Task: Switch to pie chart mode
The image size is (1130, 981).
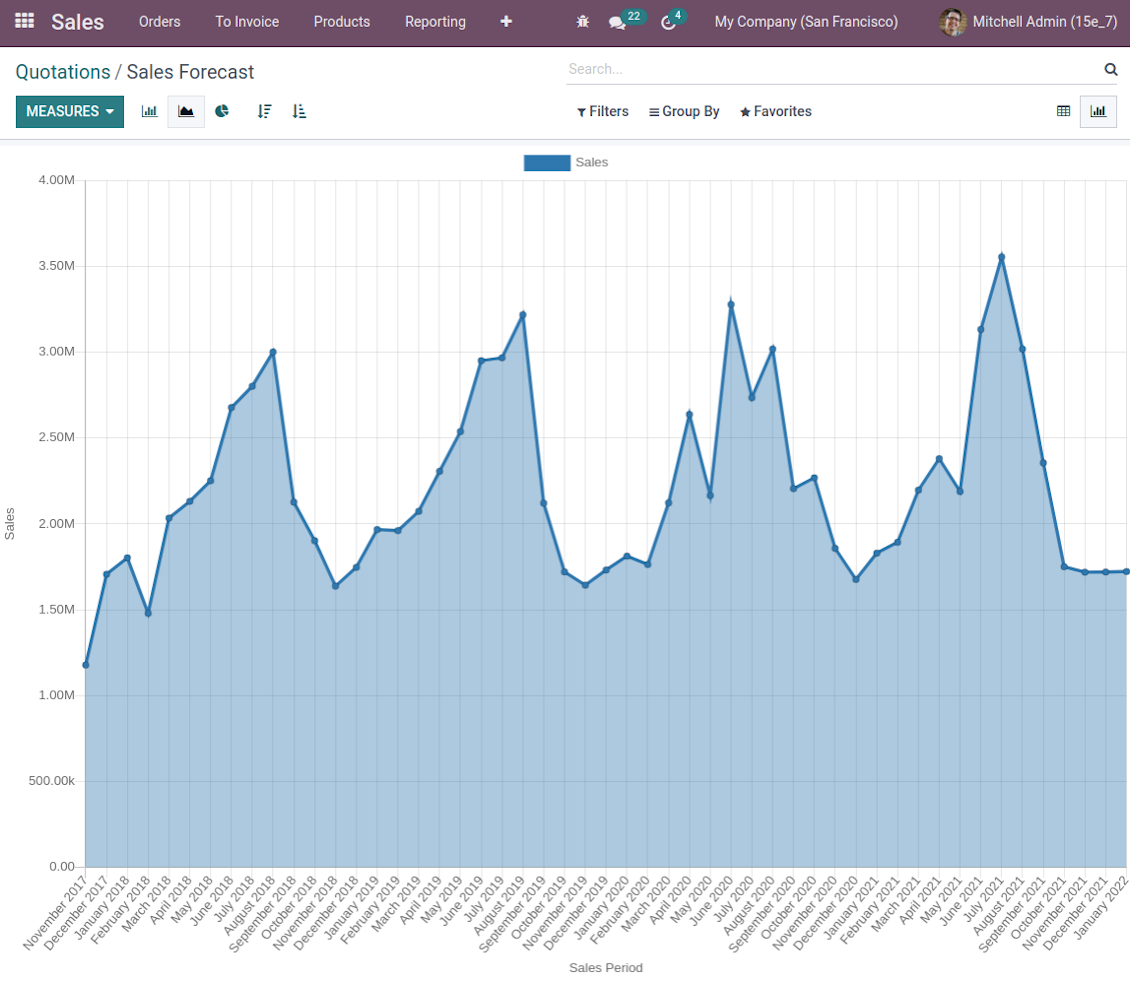Action: tap(222, 111)
